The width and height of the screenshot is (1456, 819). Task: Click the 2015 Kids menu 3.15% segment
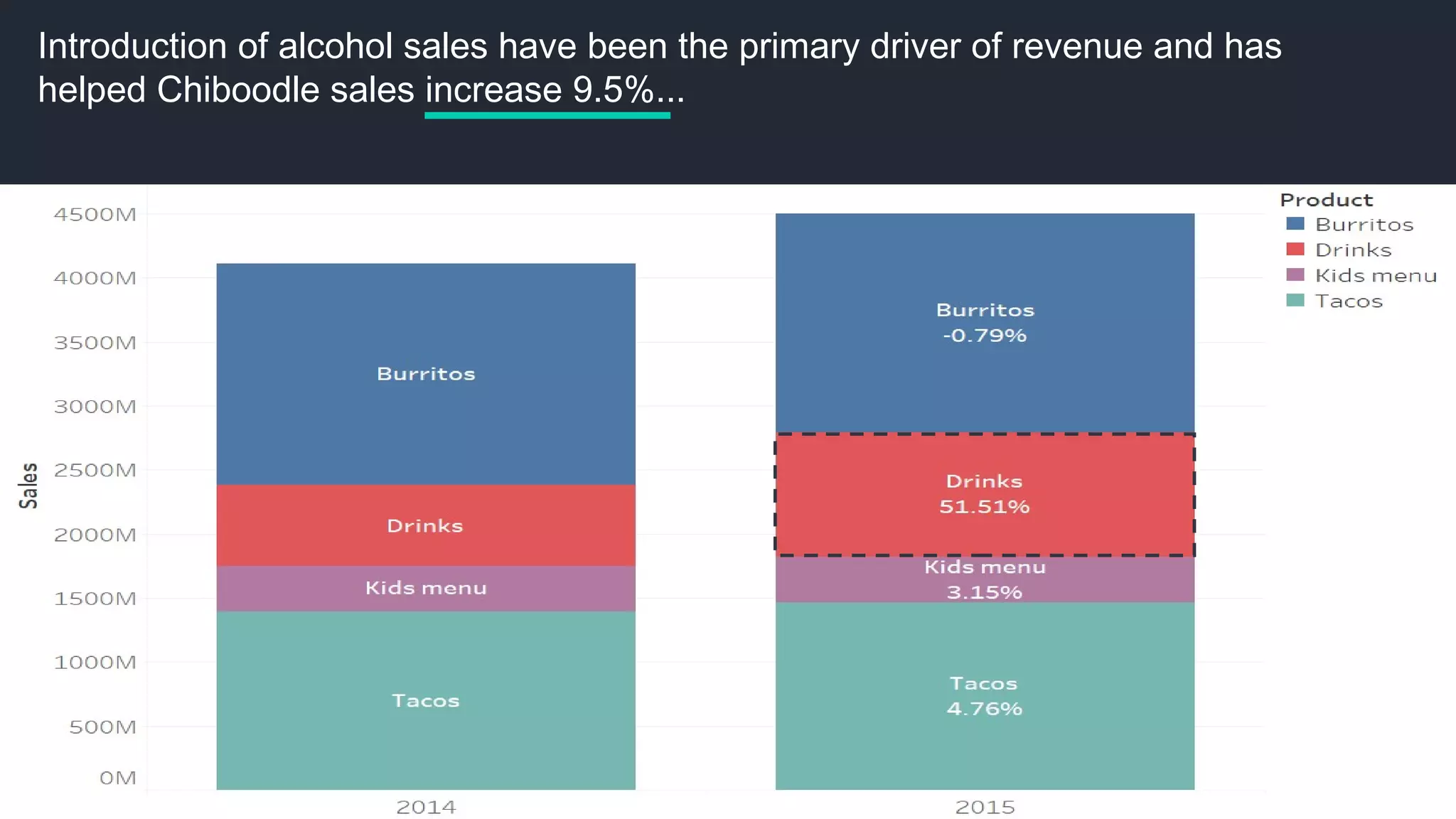984,580
